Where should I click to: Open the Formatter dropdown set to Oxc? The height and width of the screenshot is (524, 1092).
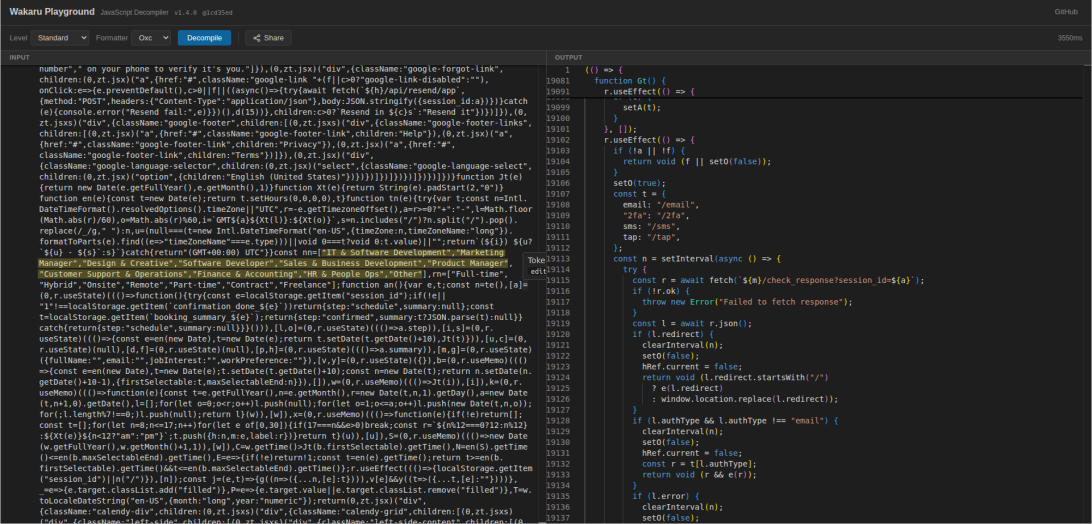(x=151, y=38)
